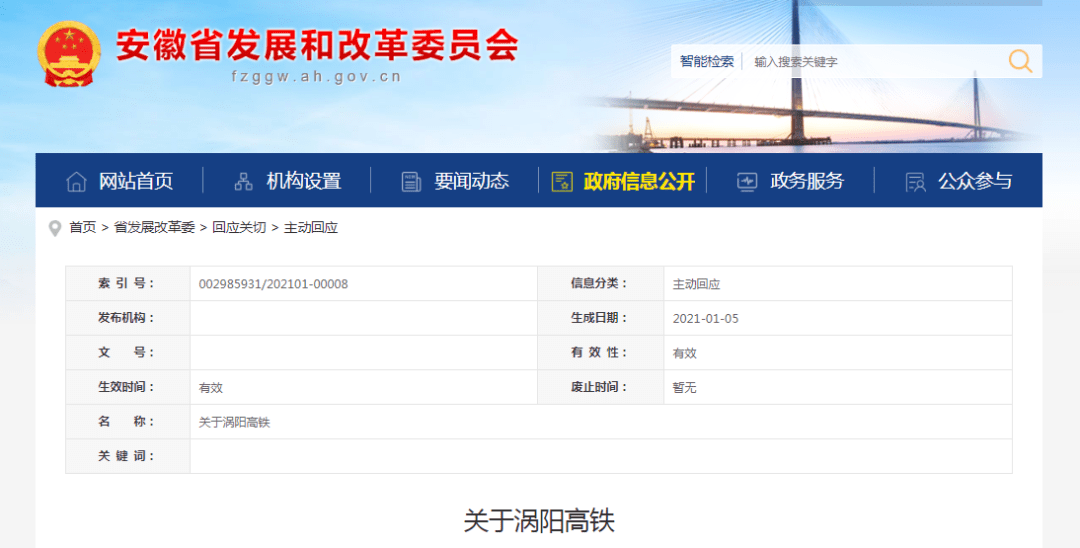The height and width of the screenshot is (548, 1080).
Task: Click the 主动回应 category value in table
Action: click(696, 284)
